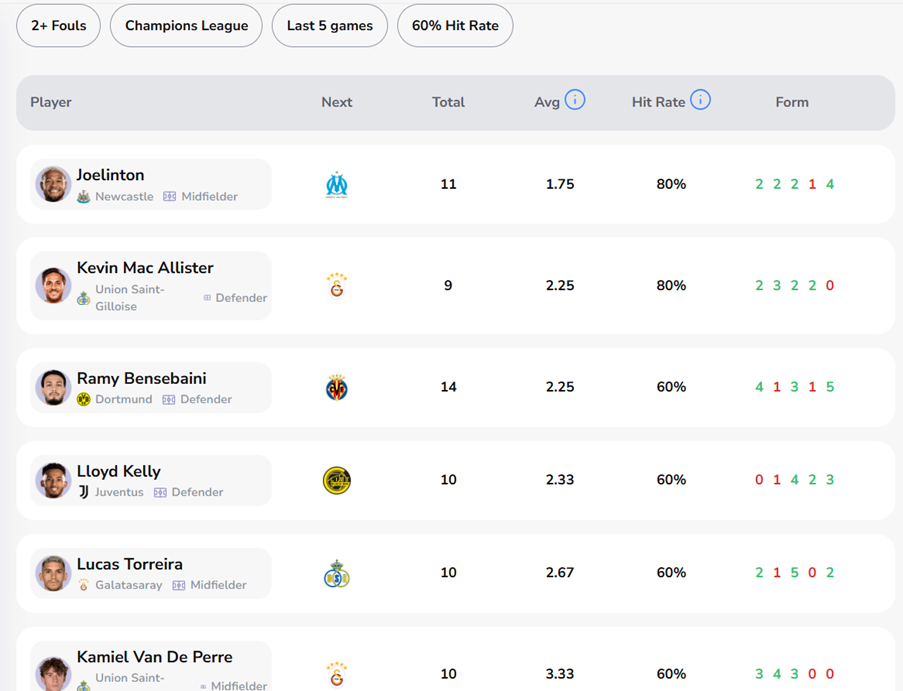Click Bodo/Glimt logo in Lloyd Kelly row
Viewport: 903px width, 691px height.
pos(337,480)
